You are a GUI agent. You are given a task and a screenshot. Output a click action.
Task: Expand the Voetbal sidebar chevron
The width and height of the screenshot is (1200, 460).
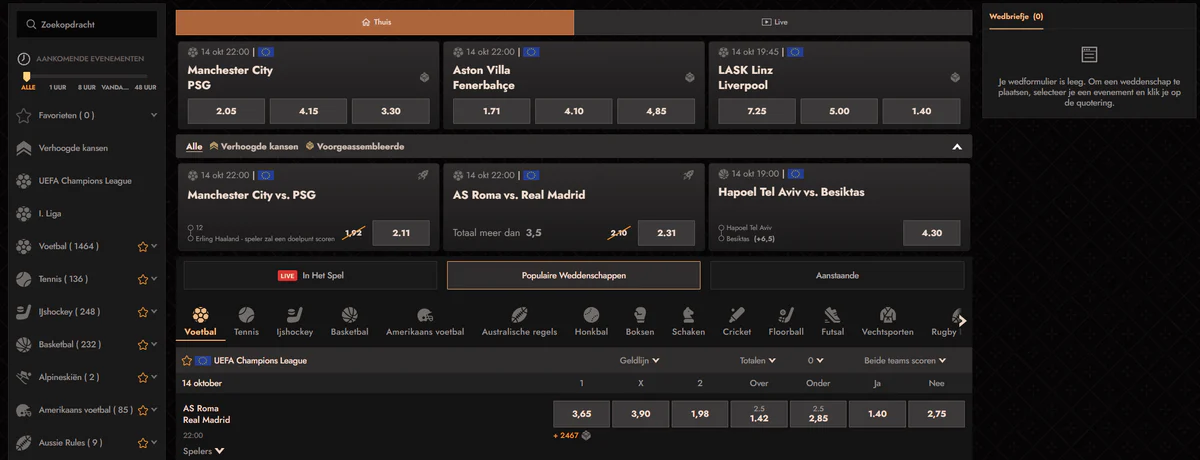click(155, 246)
